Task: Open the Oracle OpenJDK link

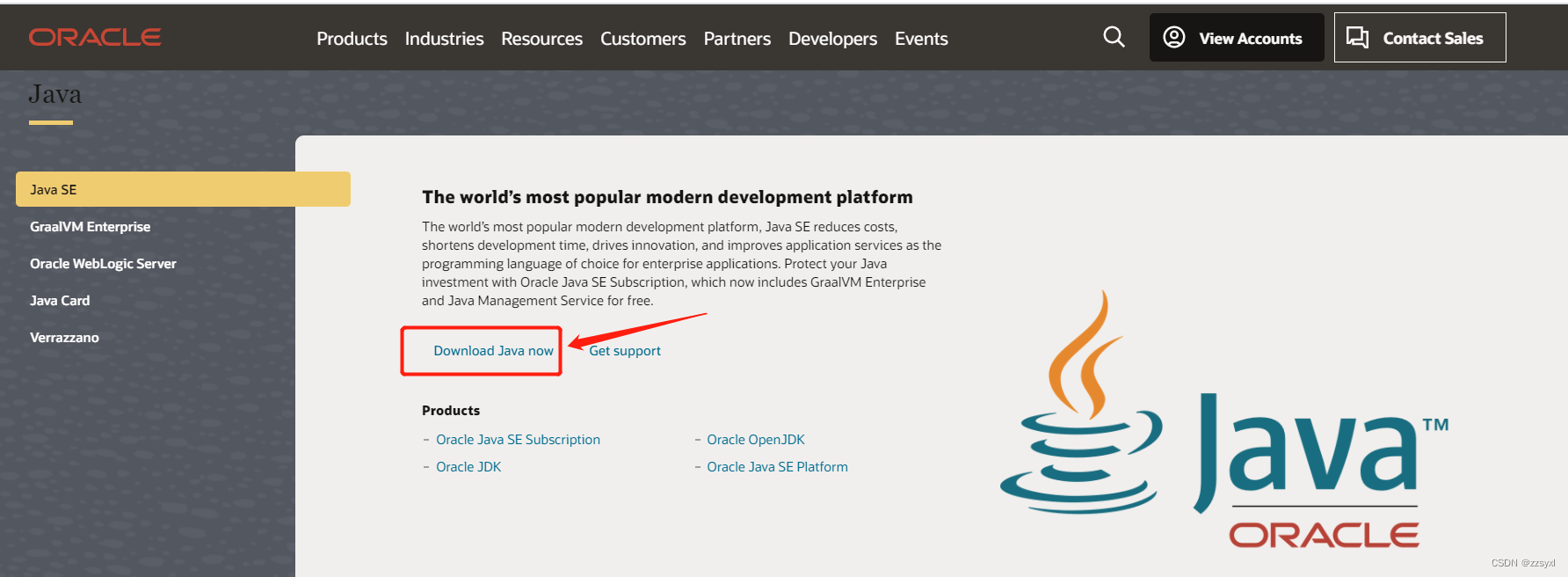Action: tap(755, 439)
